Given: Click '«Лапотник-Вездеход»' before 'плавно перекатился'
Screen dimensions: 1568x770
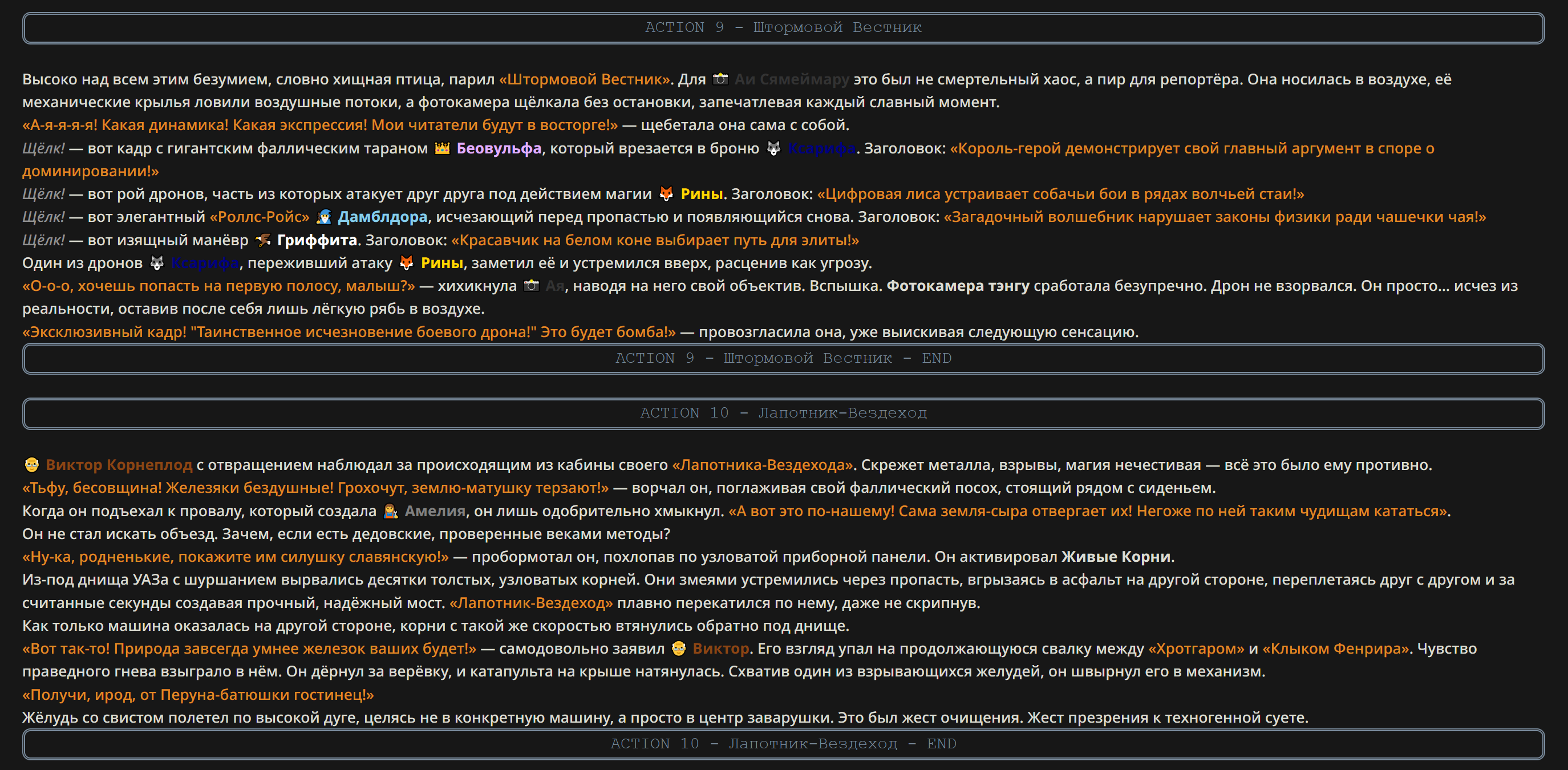Looking at the screenshot, I should pyautogui.click(x=531, y=603).
